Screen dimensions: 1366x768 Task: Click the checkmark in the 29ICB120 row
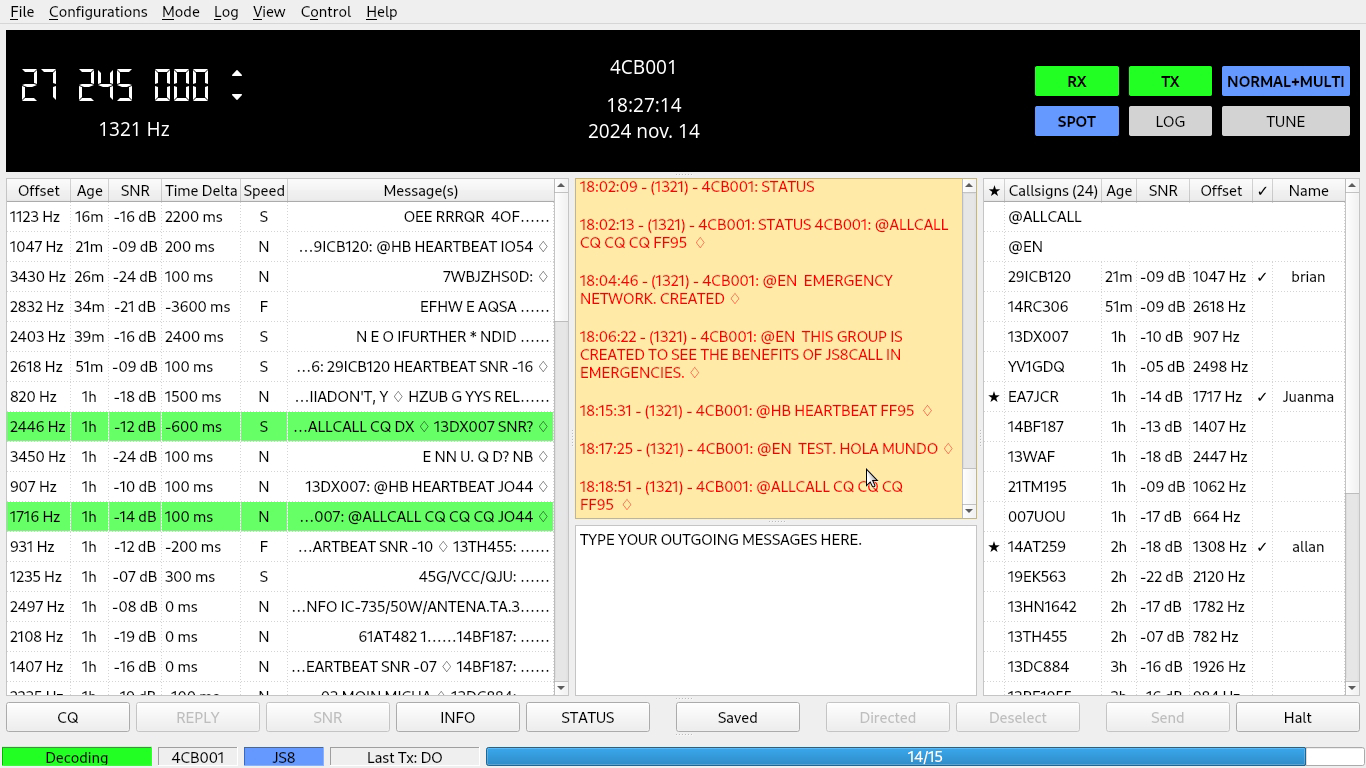click(x=1262, y=277)
